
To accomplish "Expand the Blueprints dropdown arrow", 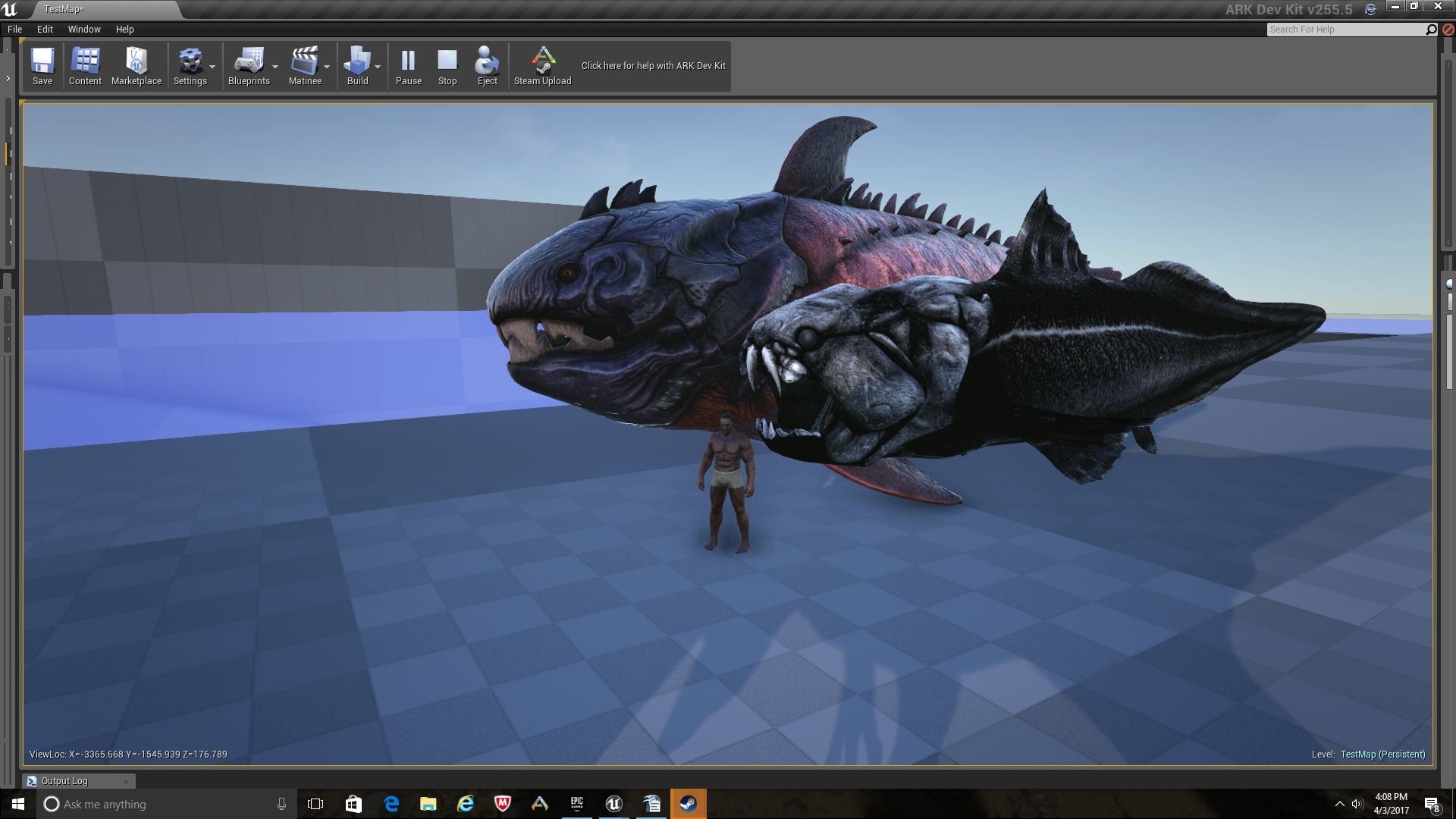I will coord(275,67).
